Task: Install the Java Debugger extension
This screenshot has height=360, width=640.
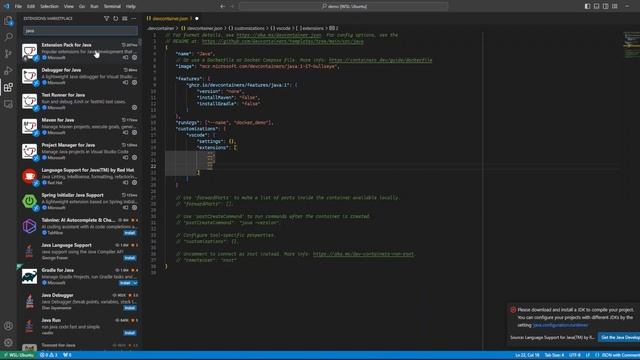Action: click(130, 308)
